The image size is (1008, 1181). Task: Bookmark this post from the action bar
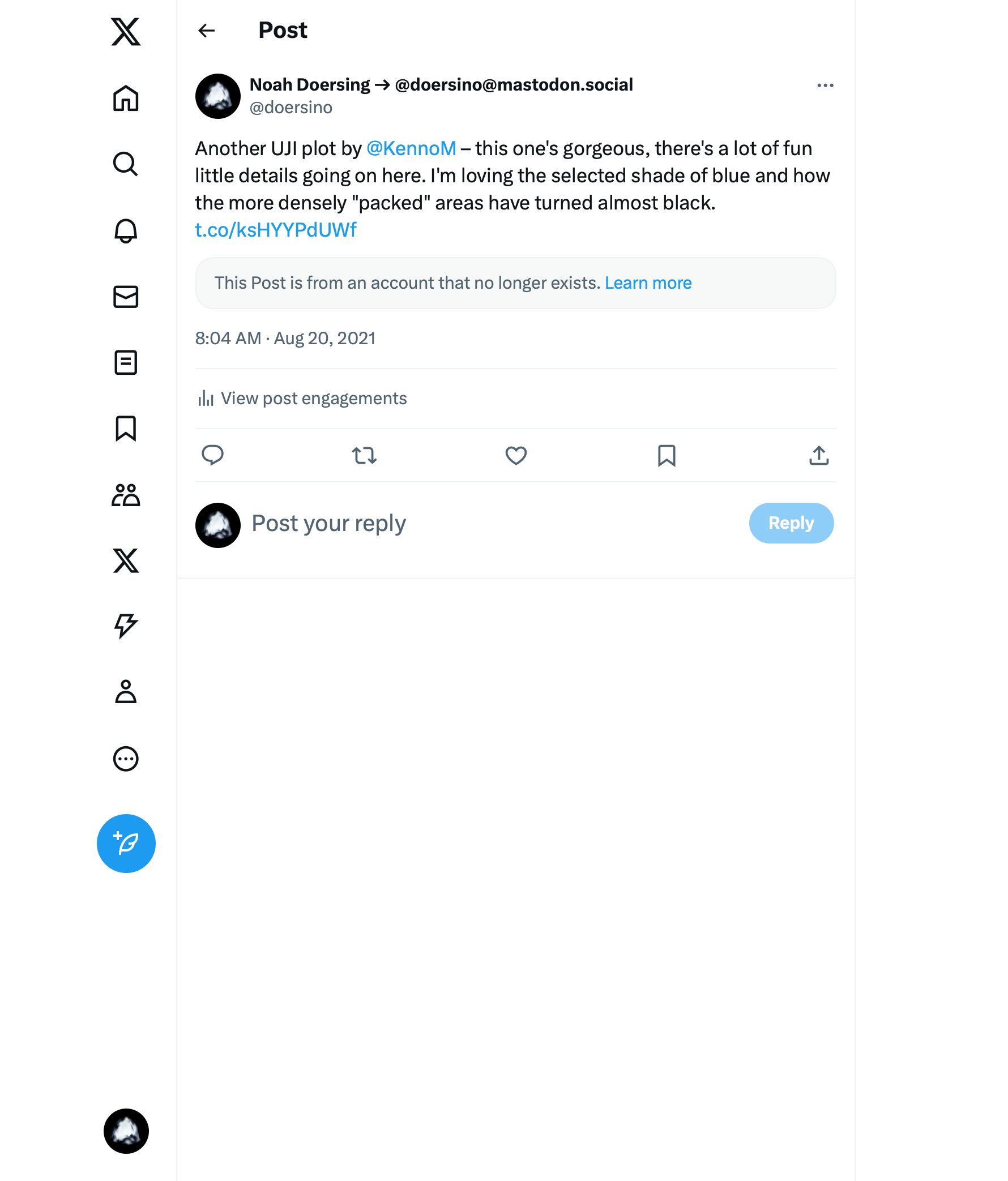tap(667, 455)
